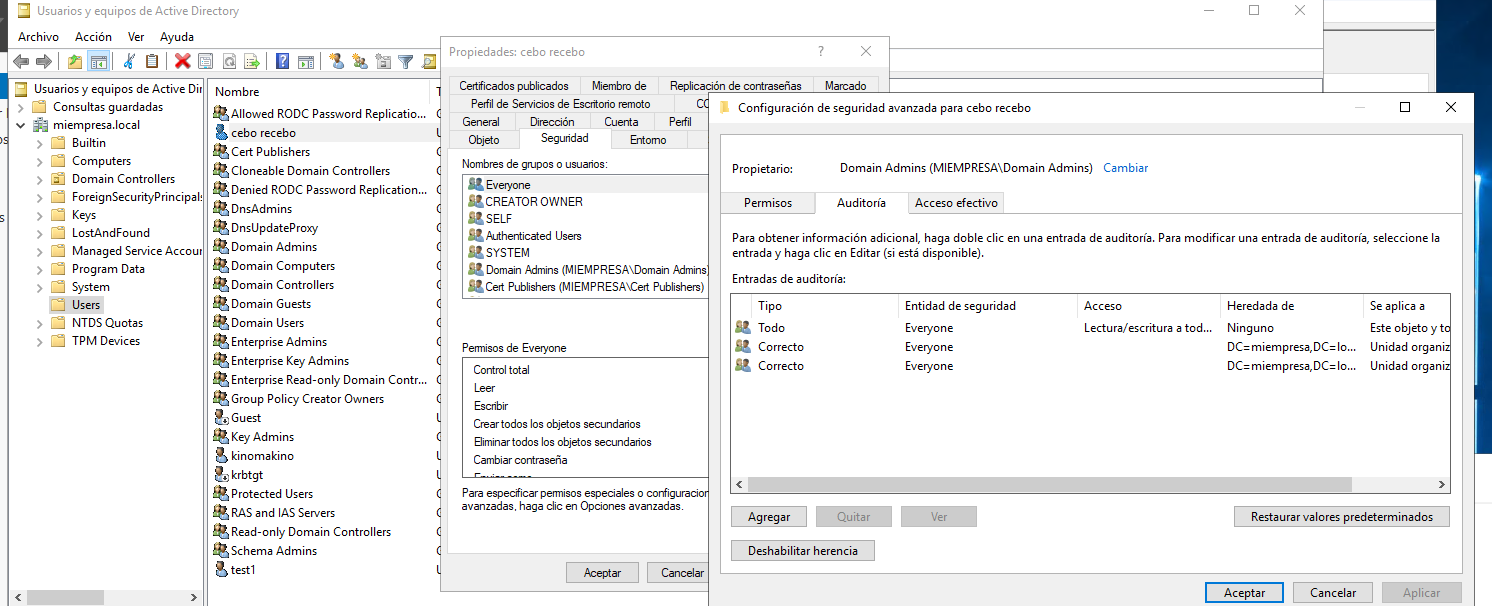This screenshot has width=1492, height=606.
Task: Click the create new user toolbar icon
Action: 336,61
